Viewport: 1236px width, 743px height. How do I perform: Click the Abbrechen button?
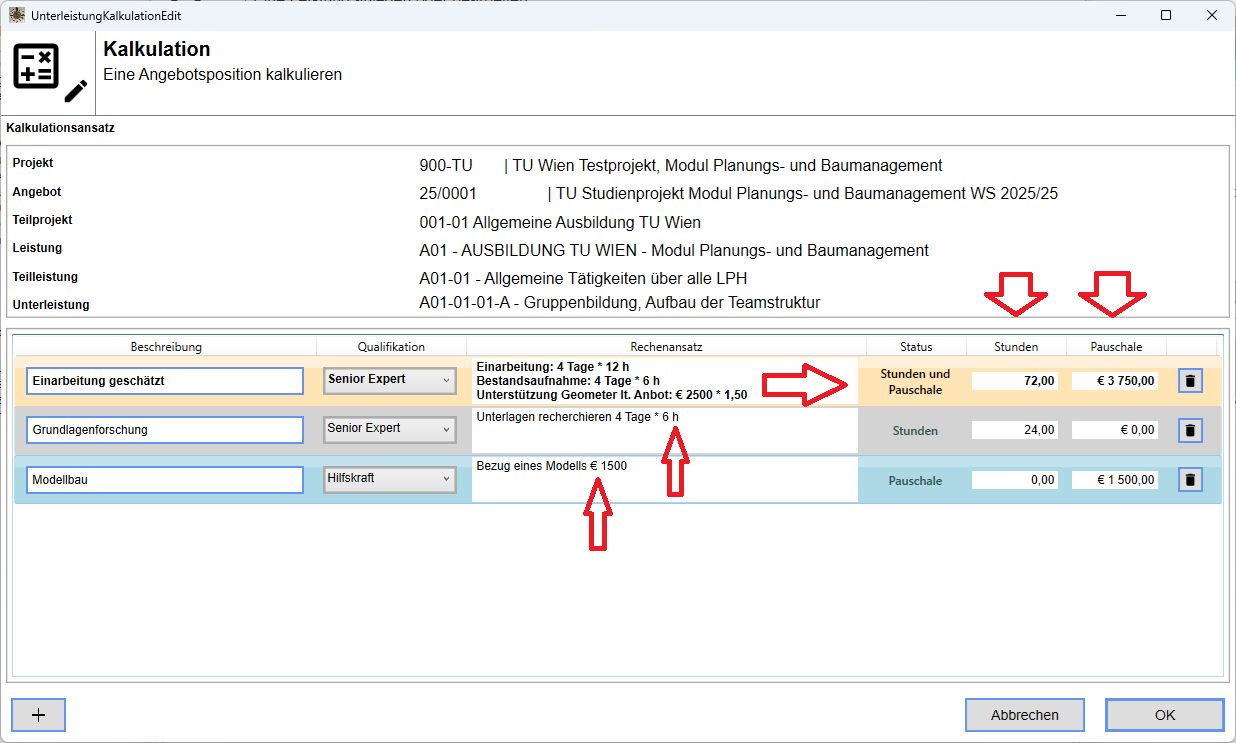(x=1024, y=715)
